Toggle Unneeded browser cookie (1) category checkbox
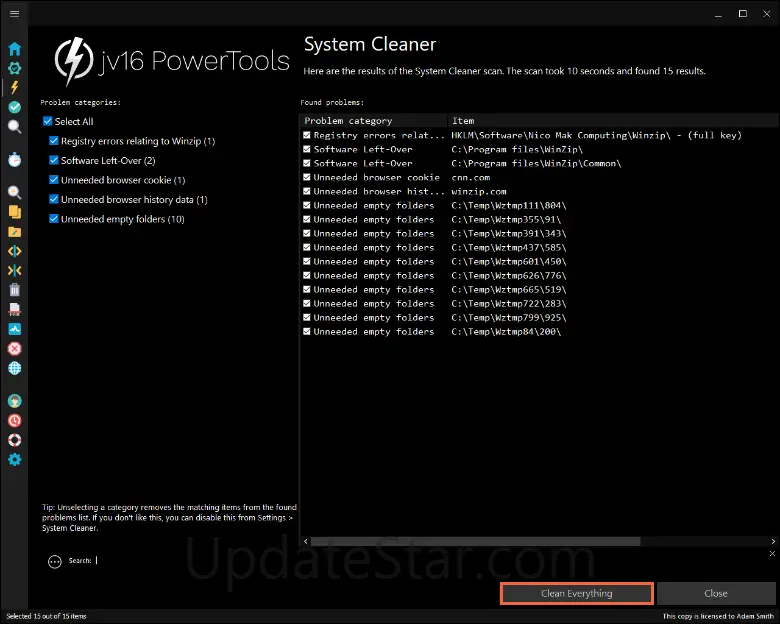Viewport: 780px width, 624px height. [54, 179]
